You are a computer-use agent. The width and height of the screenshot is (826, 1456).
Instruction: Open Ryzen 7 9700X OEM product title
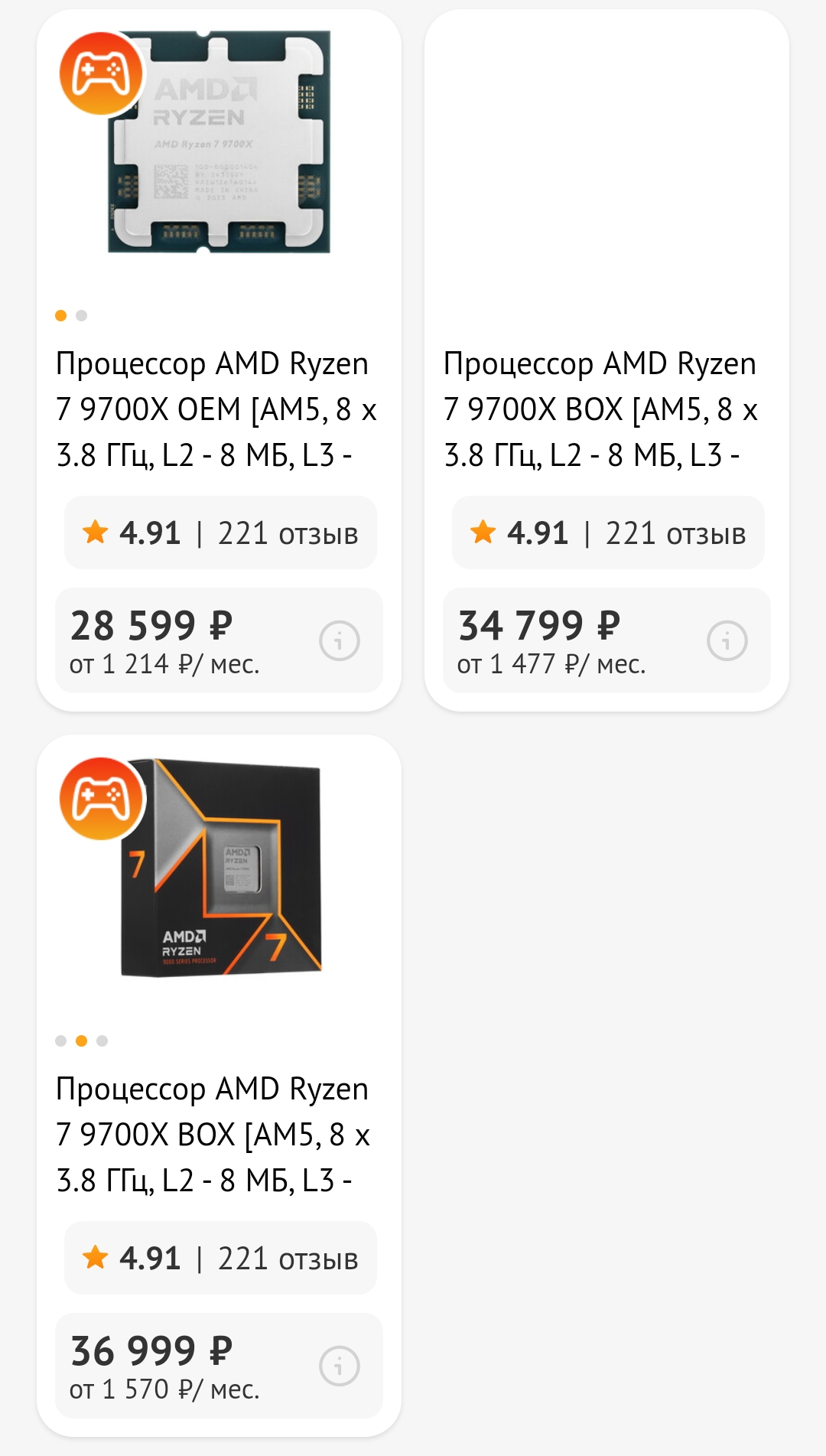click(x=216, y=409)
